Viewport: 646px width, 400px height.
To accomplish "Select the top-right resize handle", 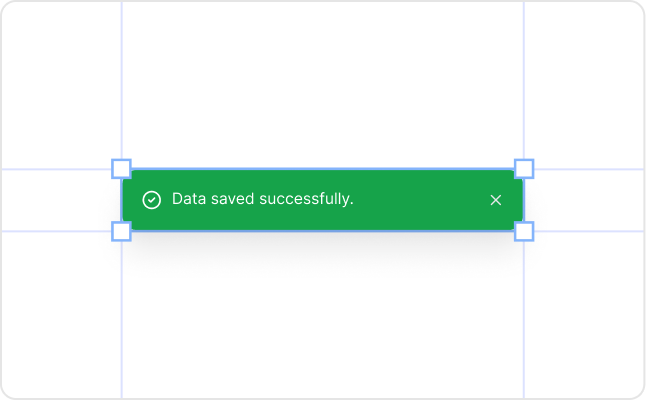I will coord(524,168).
